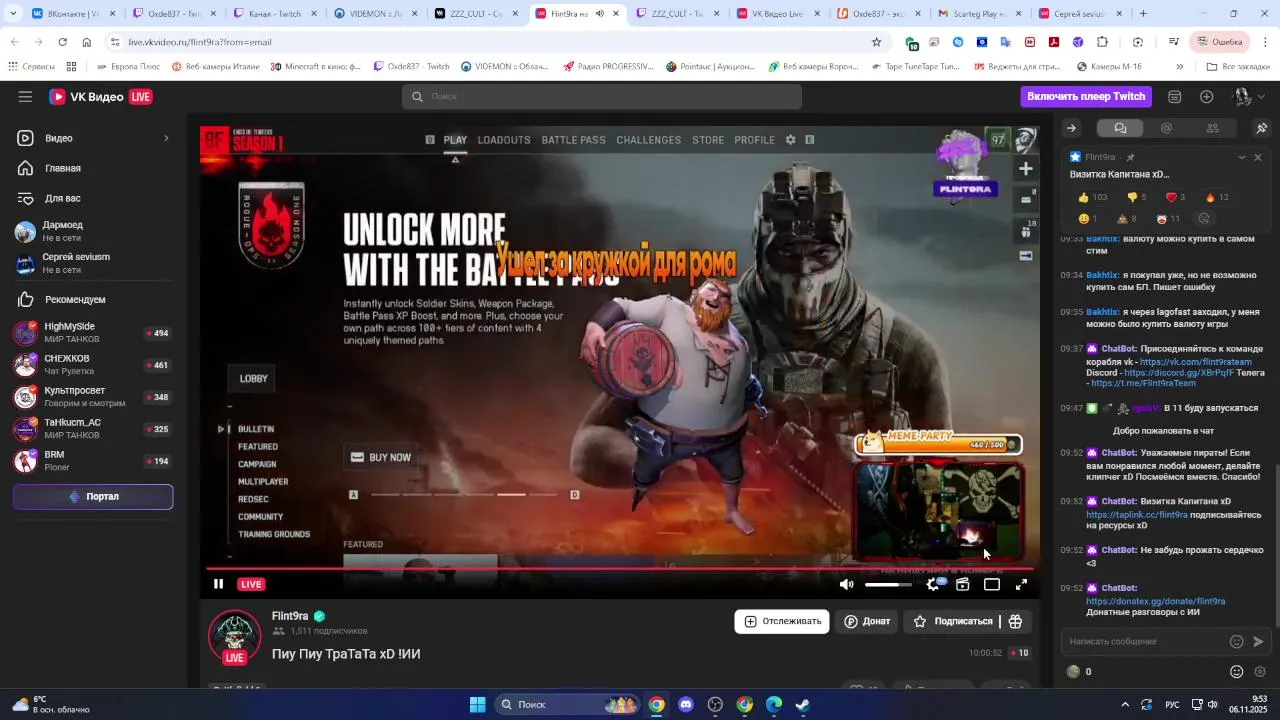Click the plus circle create icon
This screenshot has width=1280, height=720.
(1207, 97)
